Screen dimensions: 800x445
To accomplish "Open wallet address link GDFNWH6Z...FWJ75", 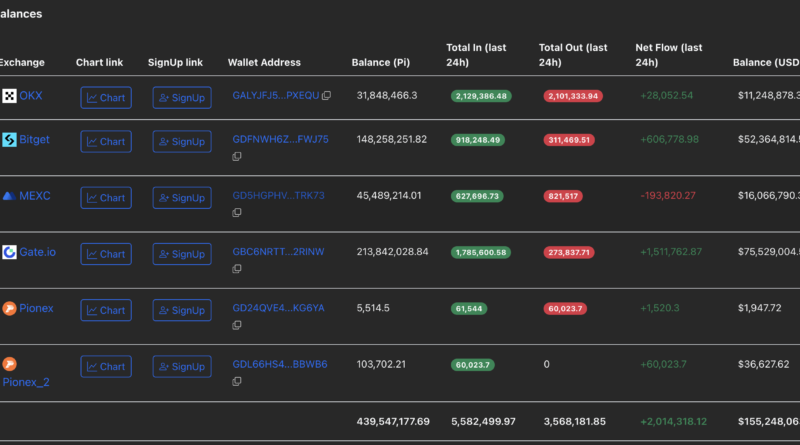I will (x=280, y=139).
